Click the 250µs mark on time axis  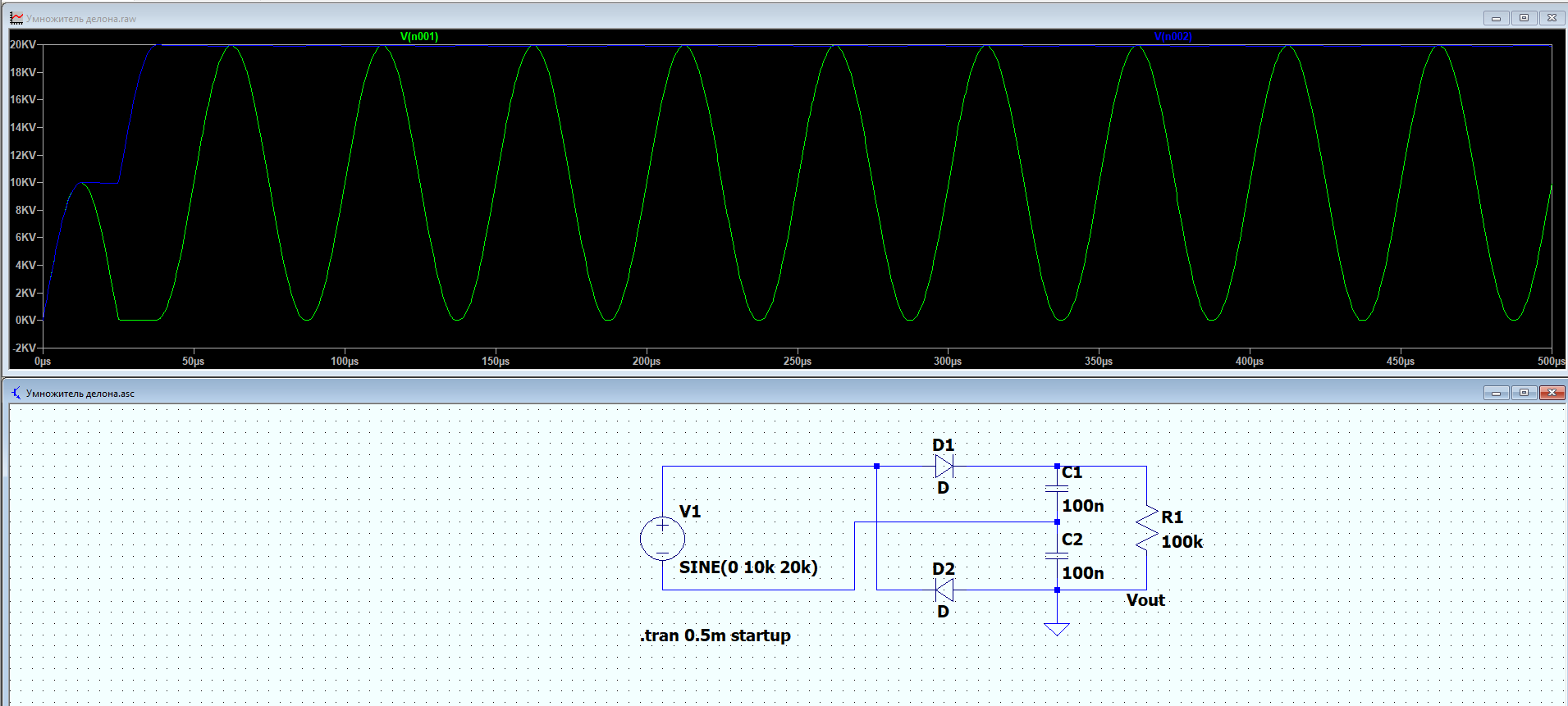(797, 362)
